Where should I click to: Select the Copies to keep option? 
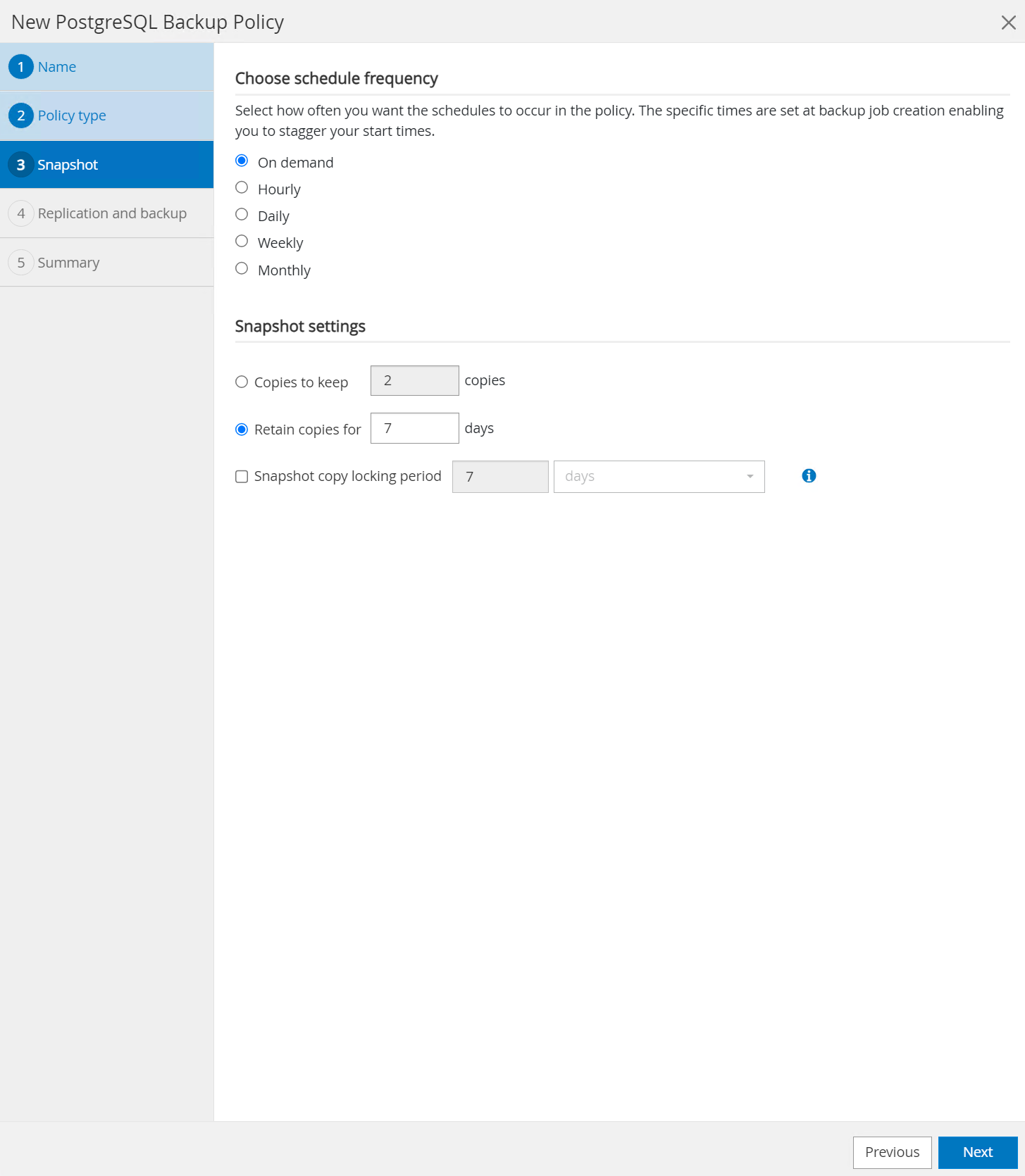(x=242, y=382)
